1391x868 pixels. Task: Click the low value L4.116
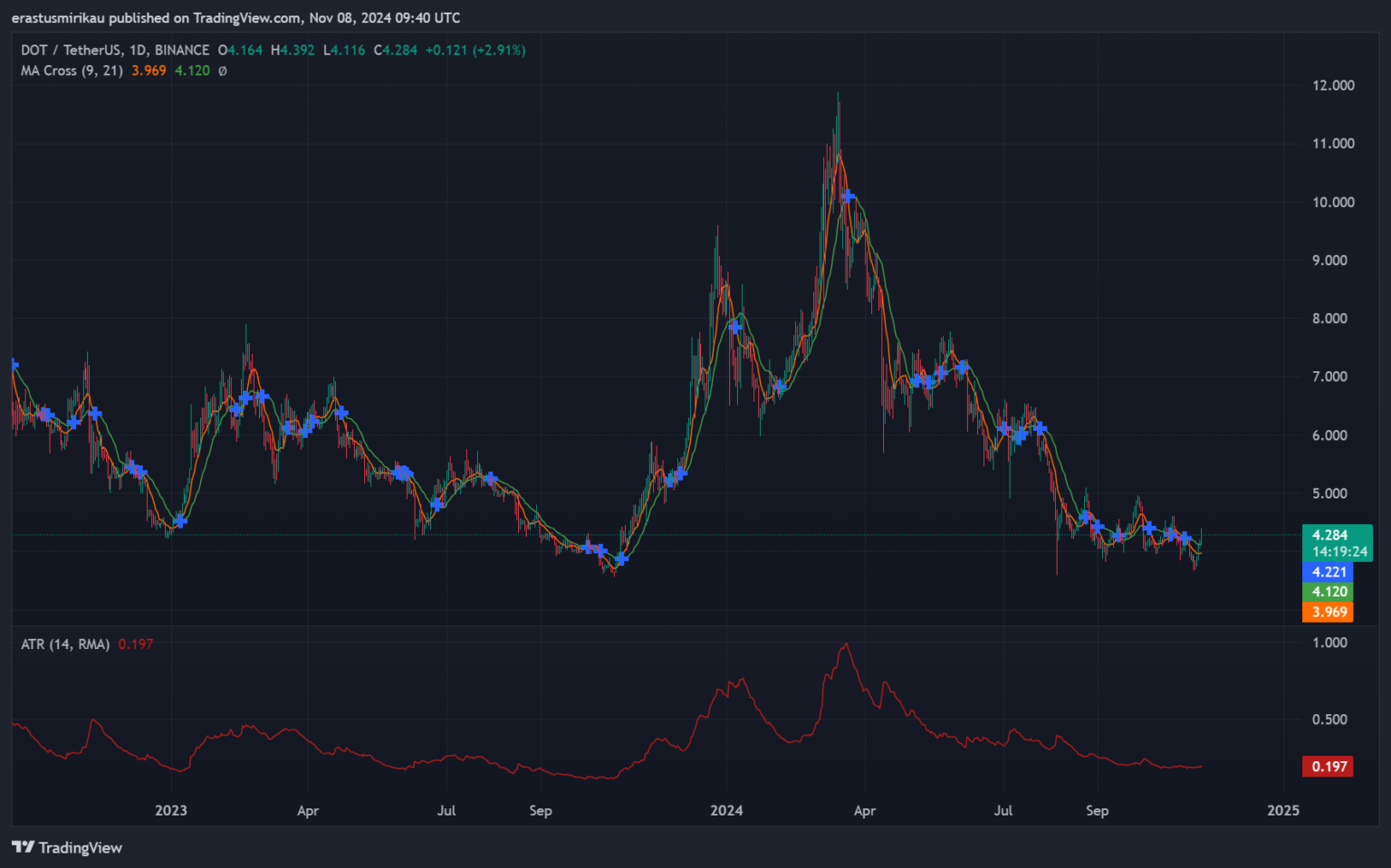click(344, 50)
